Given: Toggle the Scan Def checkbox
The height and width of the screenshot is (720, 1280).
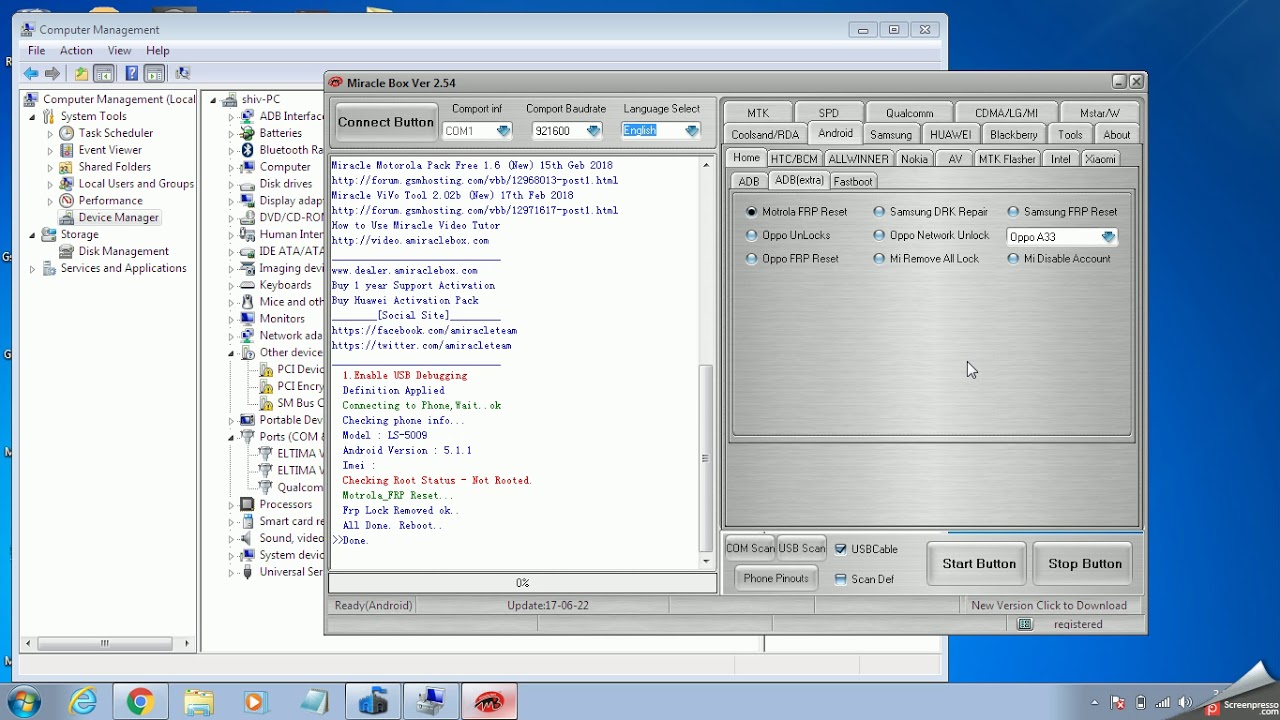Looking at the screenshot, I should (x=840, y=579).
